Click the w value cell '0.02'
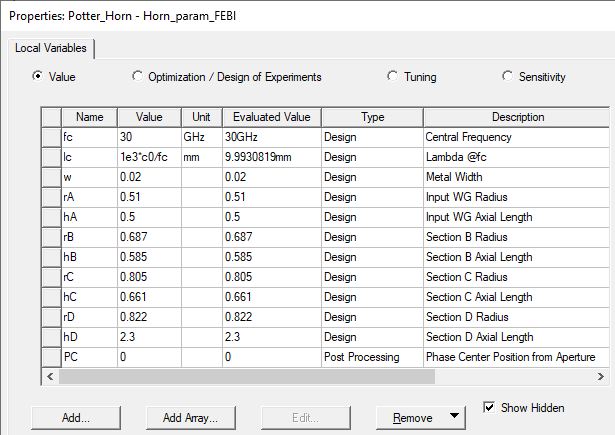615x435 pixels. click(149, 177)
